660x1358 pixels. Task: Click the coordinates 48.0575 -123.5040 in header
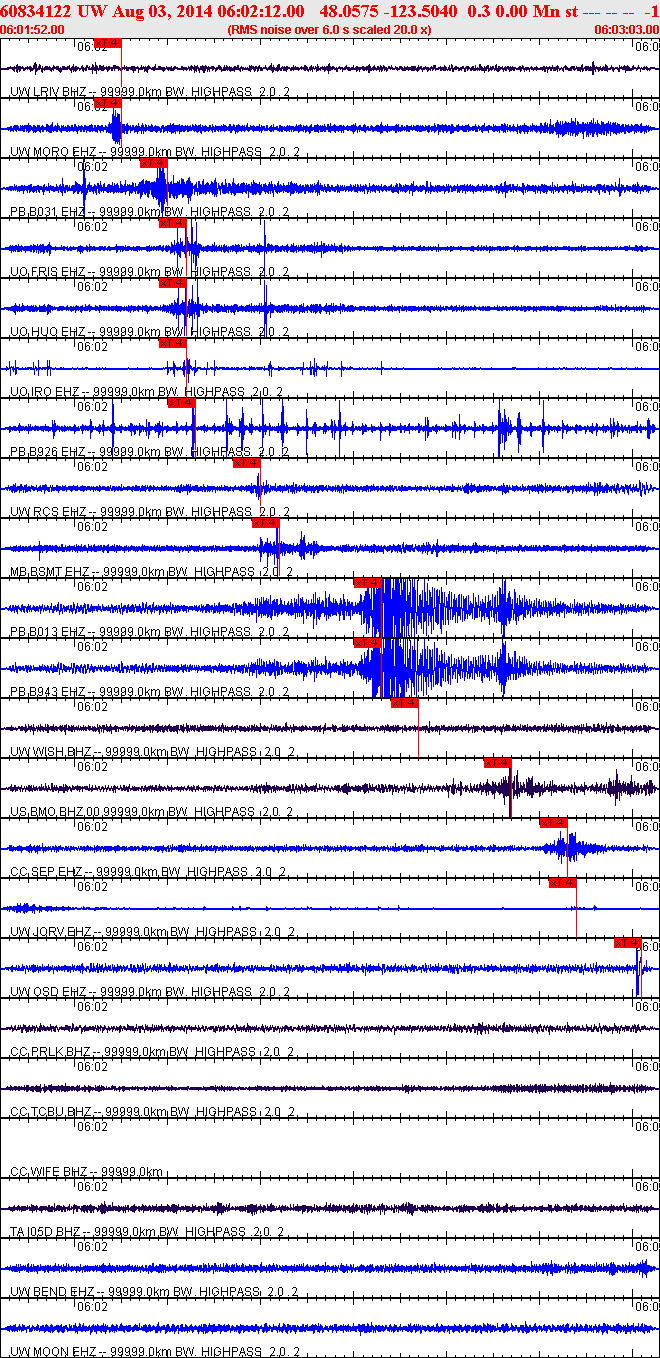coord(389,11)
